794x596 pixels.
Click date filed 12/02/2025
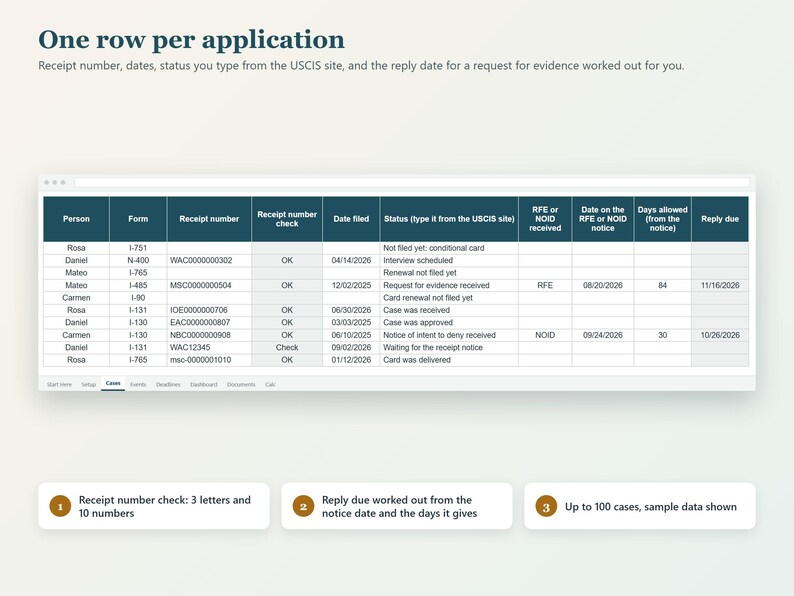click(351, 285)
